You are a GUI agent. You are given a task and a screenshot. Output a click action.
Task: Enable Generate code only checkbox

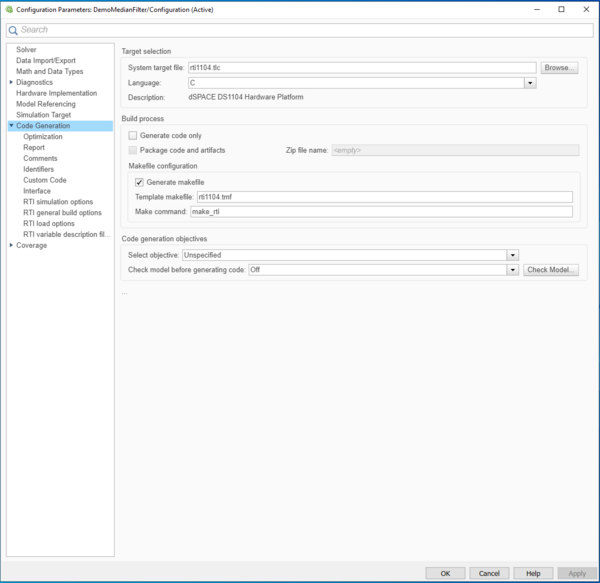(133, 135)
